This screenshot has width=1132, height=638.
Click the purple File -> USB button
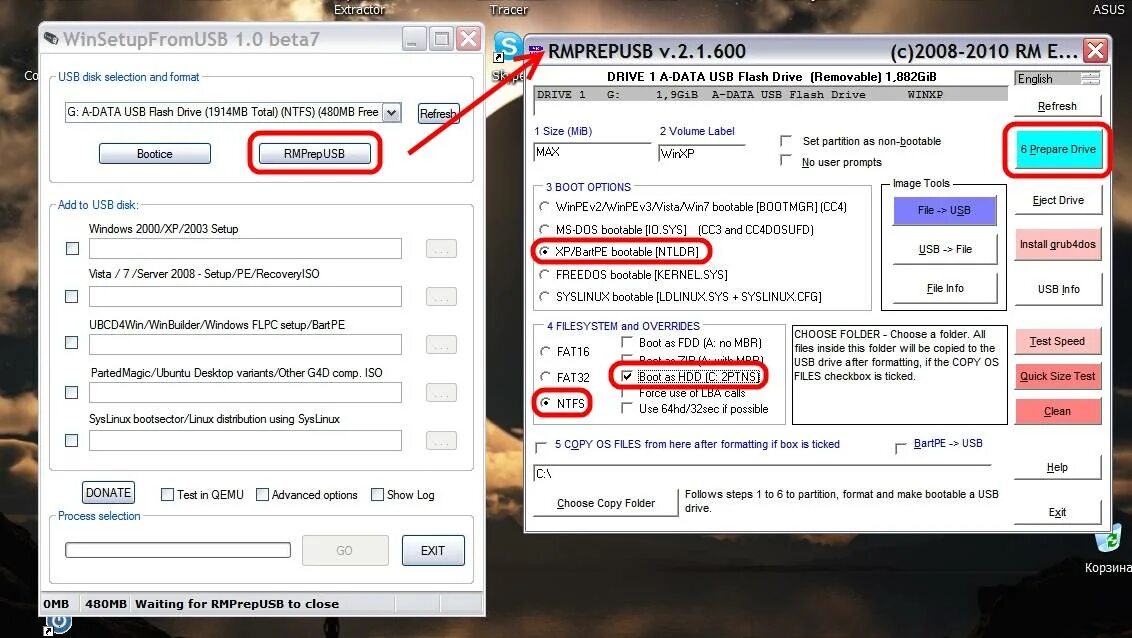coord(943,209)
